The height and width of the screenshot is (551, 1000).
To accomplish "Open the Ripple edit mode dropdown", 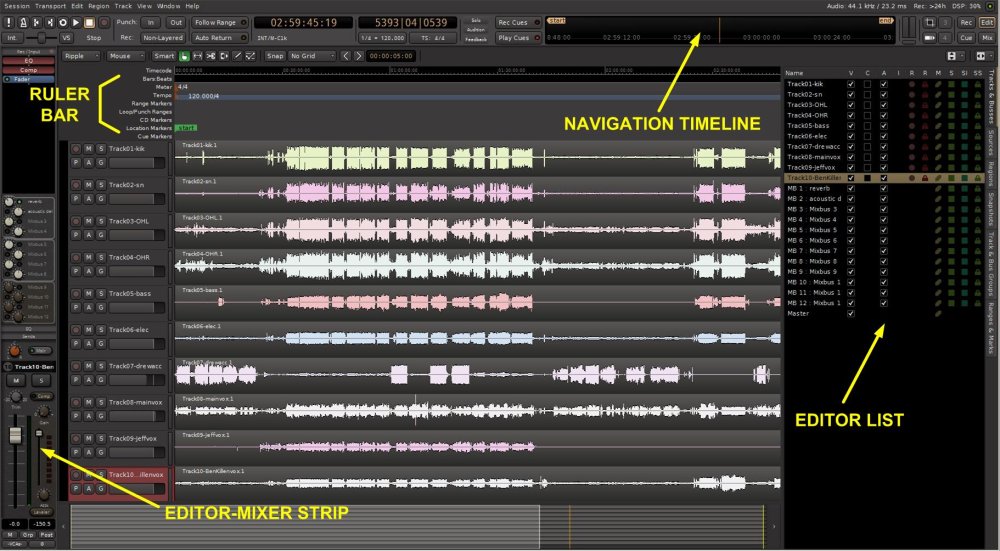I will [x=81, y=56].
